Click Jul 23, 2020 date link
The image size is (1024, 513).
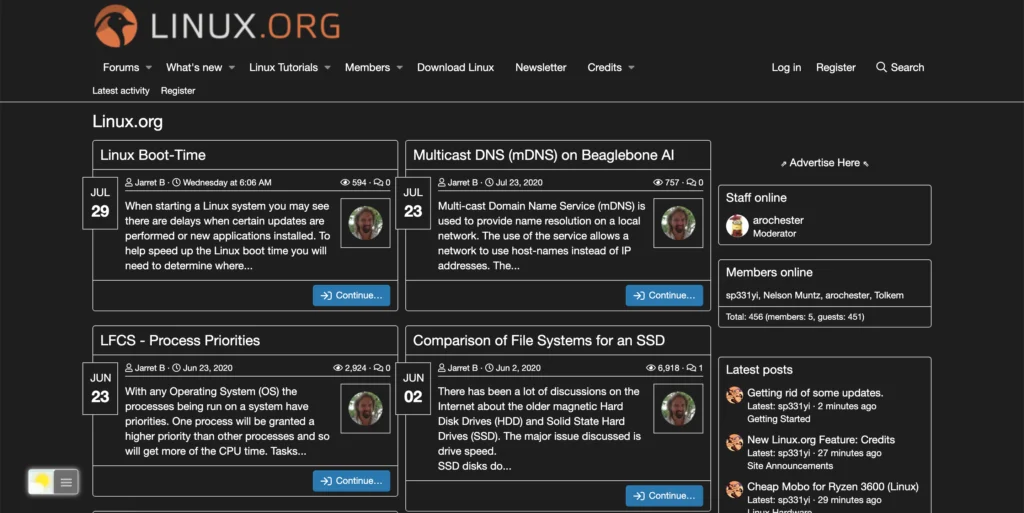point(519,183)
